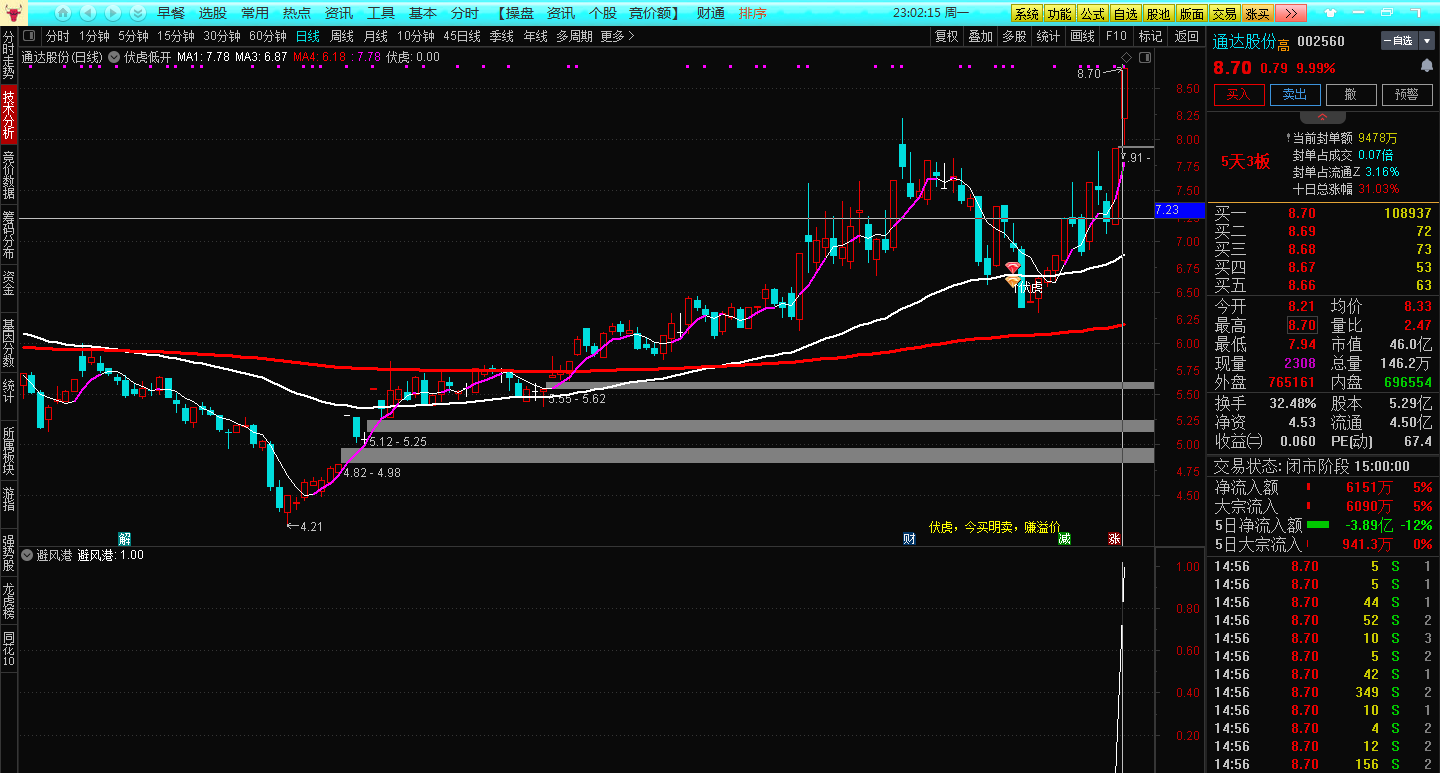This screenshot has width=1440, height=773.
Task: Open the 资金 sidebar tab
Action: 9,283
